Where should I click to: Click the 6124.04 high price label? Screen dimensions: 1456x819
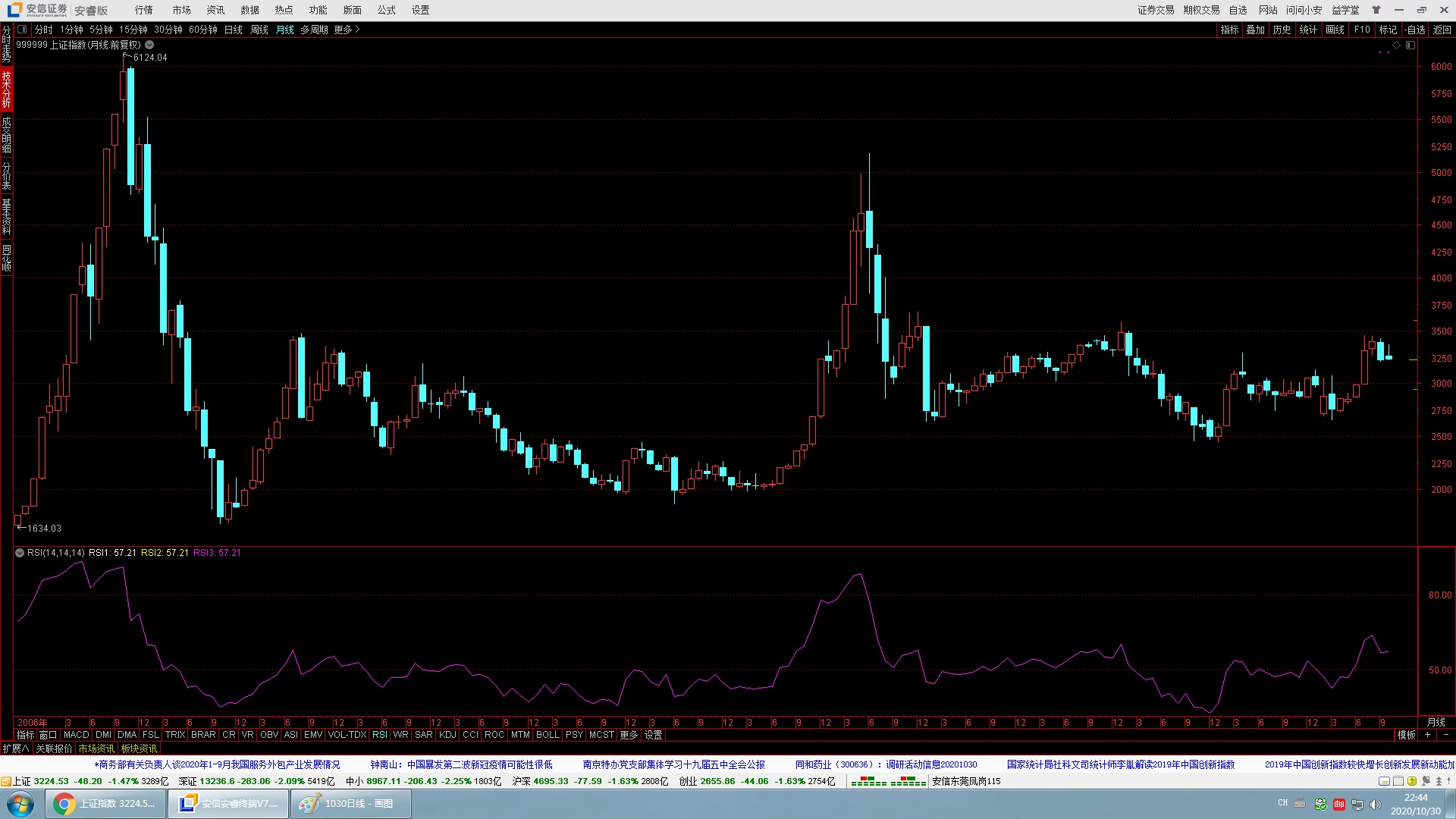coord(150,58)
